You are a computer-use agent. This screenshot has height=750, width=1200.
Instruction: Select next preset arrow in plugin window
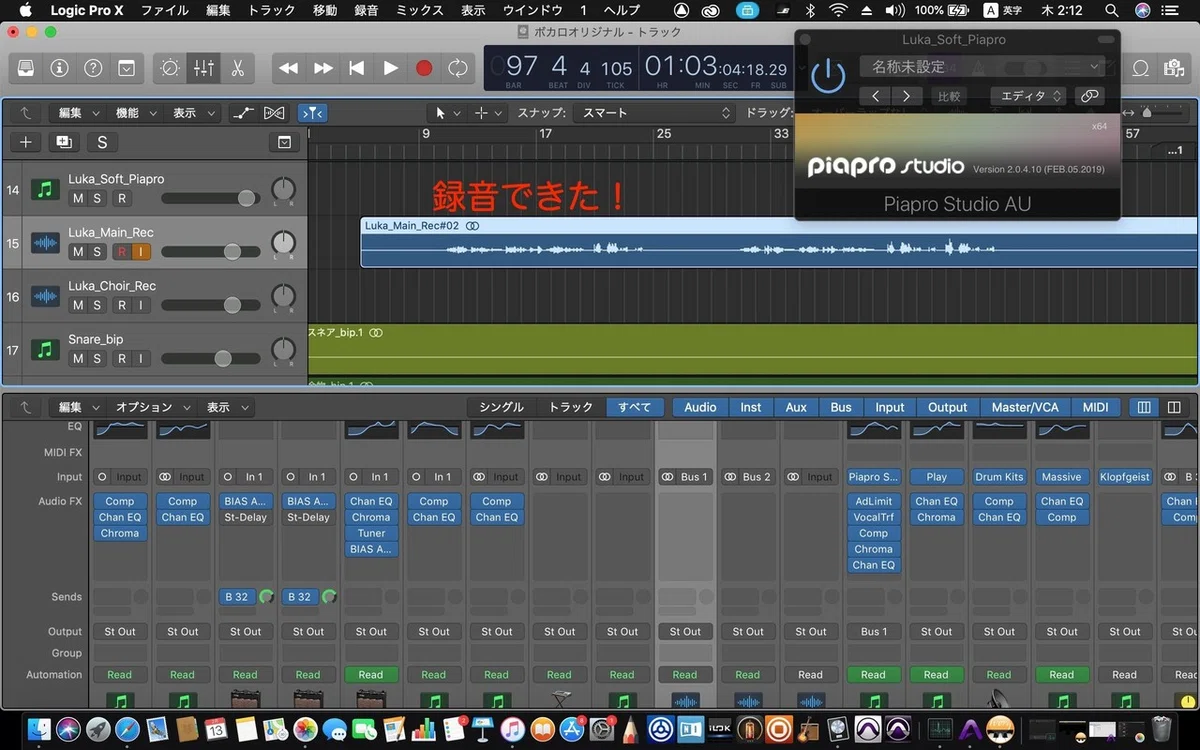[906, 96]
